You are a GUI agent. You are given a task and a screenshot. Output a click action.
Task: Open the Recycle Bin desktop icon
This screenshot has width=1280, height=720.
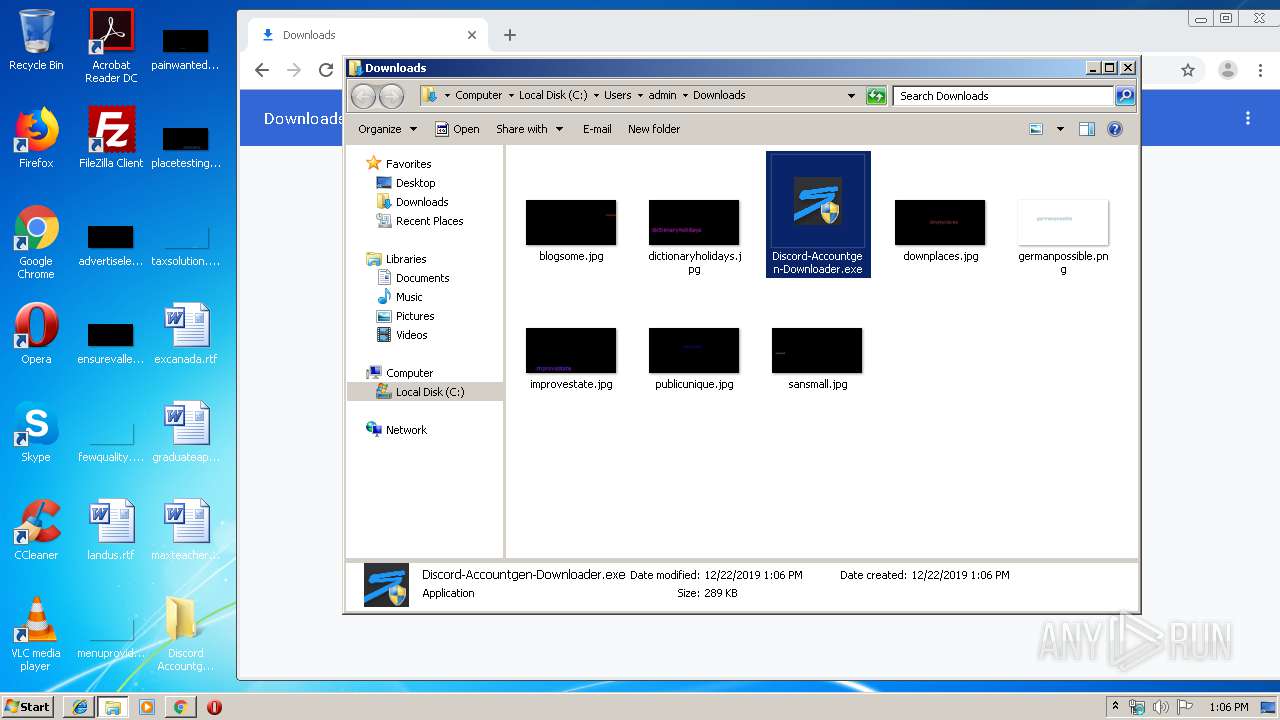(36, 41)
